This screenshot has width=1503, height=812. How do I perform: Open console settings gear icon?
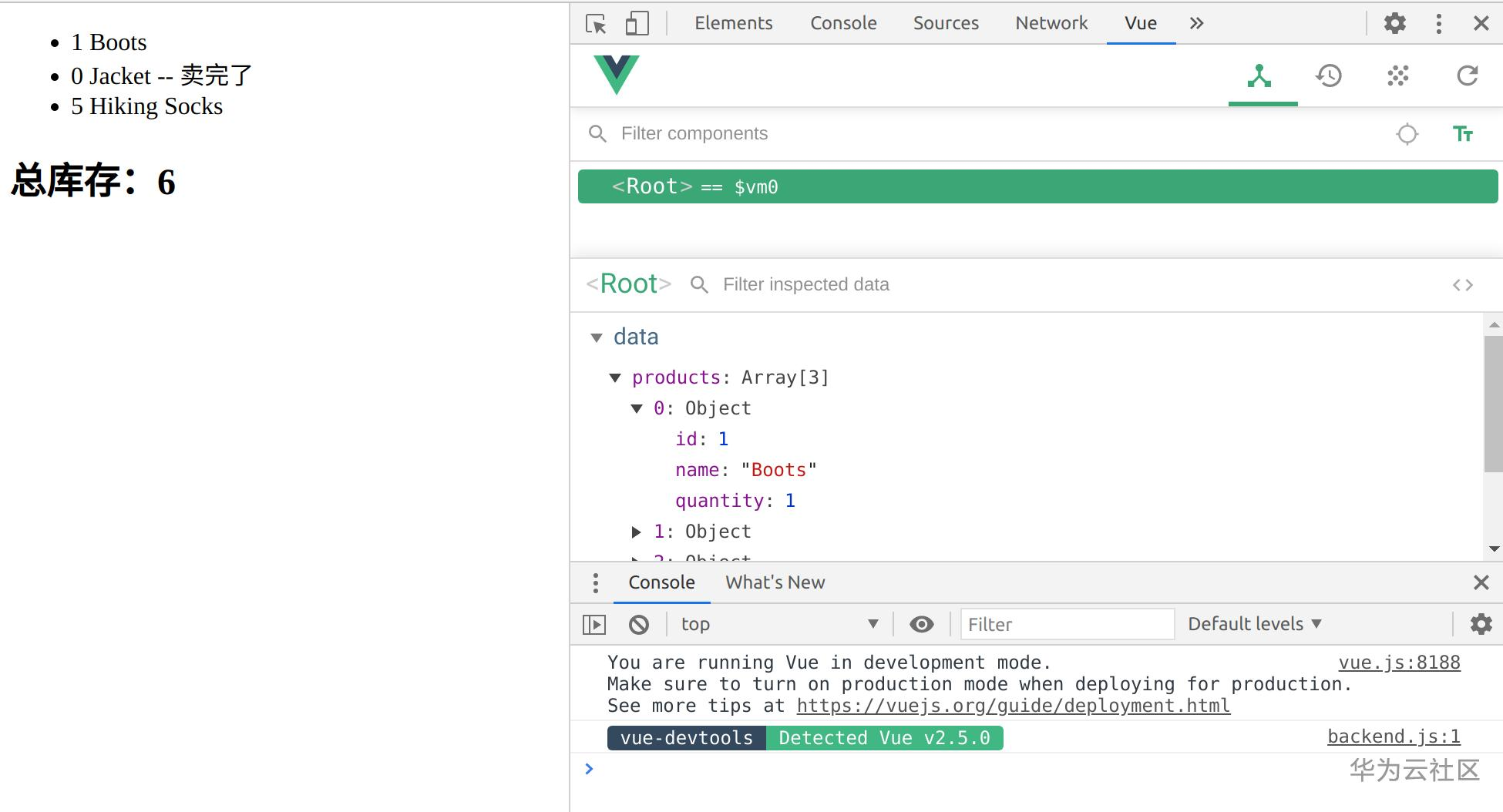point(1481,624)
